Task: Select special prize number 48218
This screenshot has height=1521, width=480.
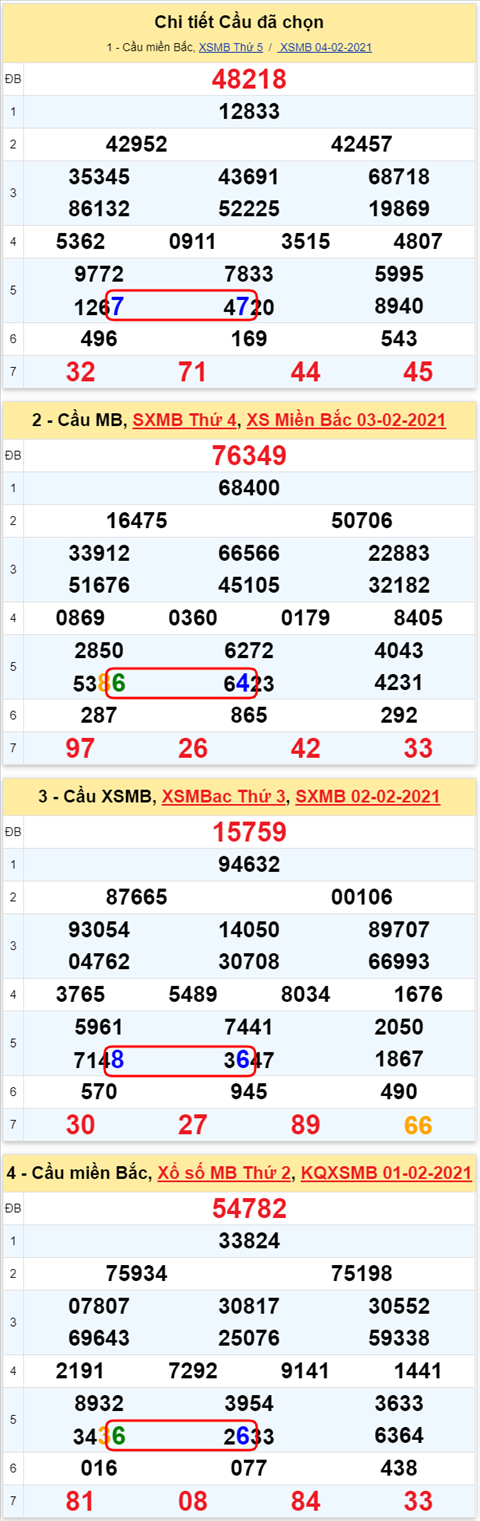Action: (249, 80)
